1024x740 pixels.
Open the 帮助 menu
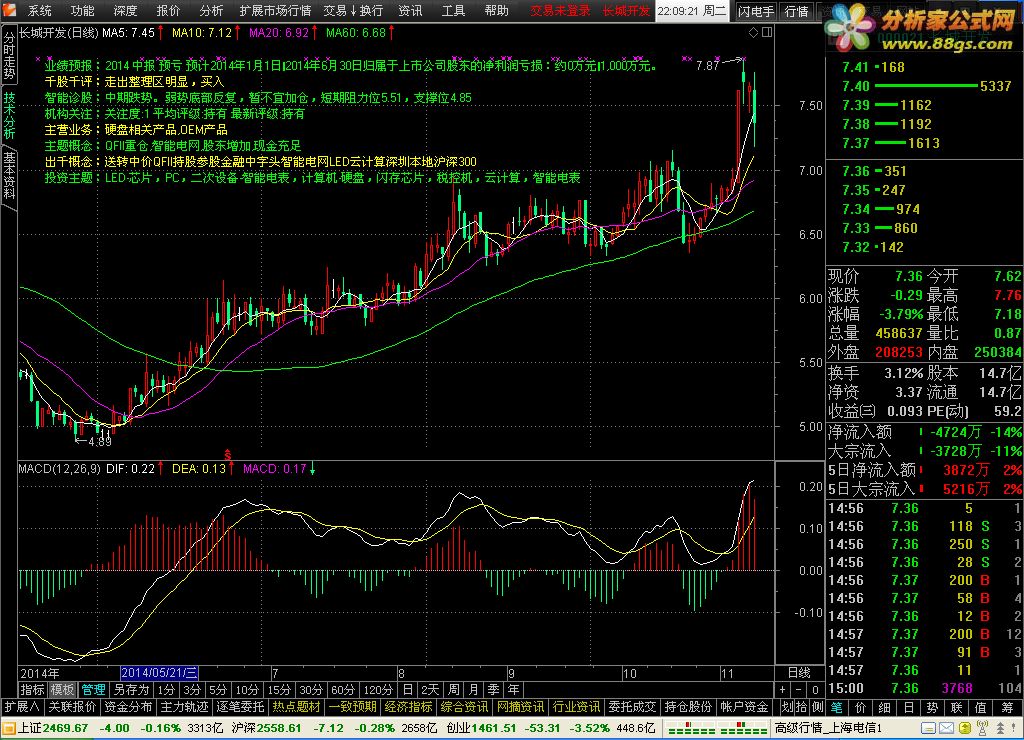click(x=496, y=10)
